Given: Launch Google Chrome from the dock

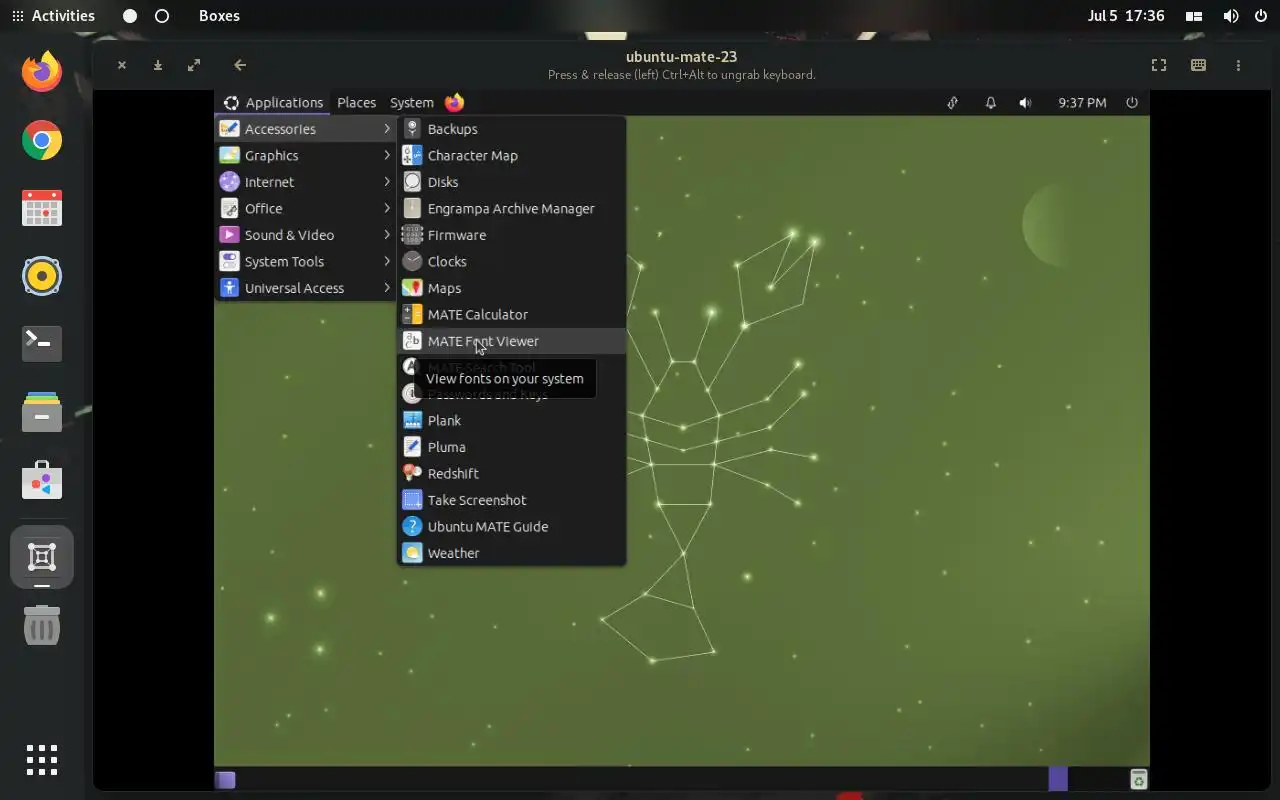Looking at the screenshot, I should click(42, 140).
